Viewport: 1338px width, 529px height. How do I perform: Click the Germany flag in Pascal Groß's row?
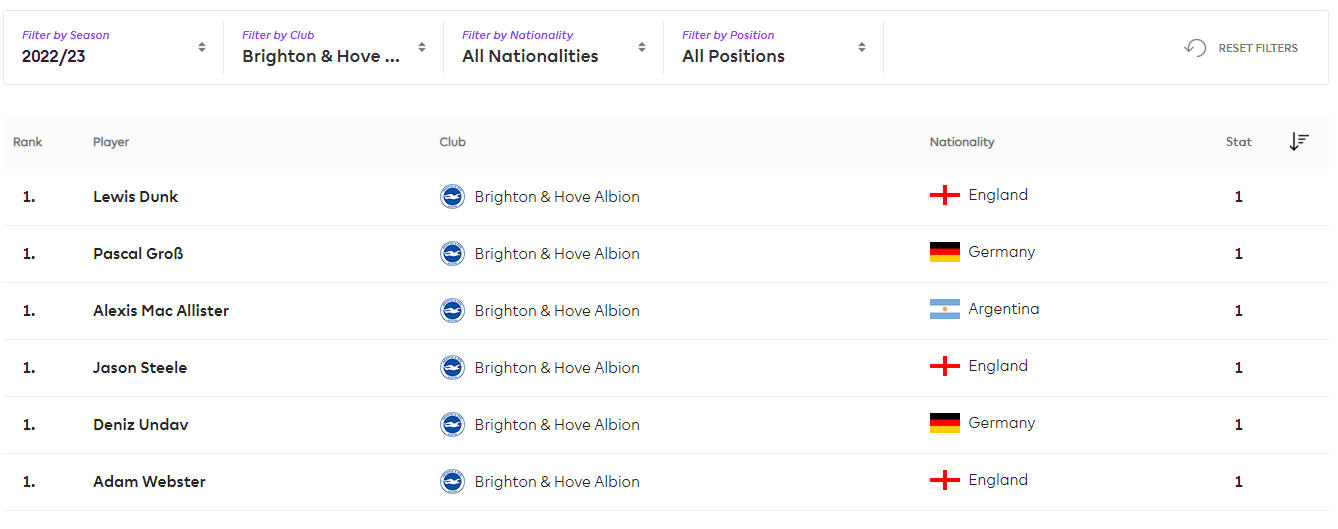coord(944,253)
